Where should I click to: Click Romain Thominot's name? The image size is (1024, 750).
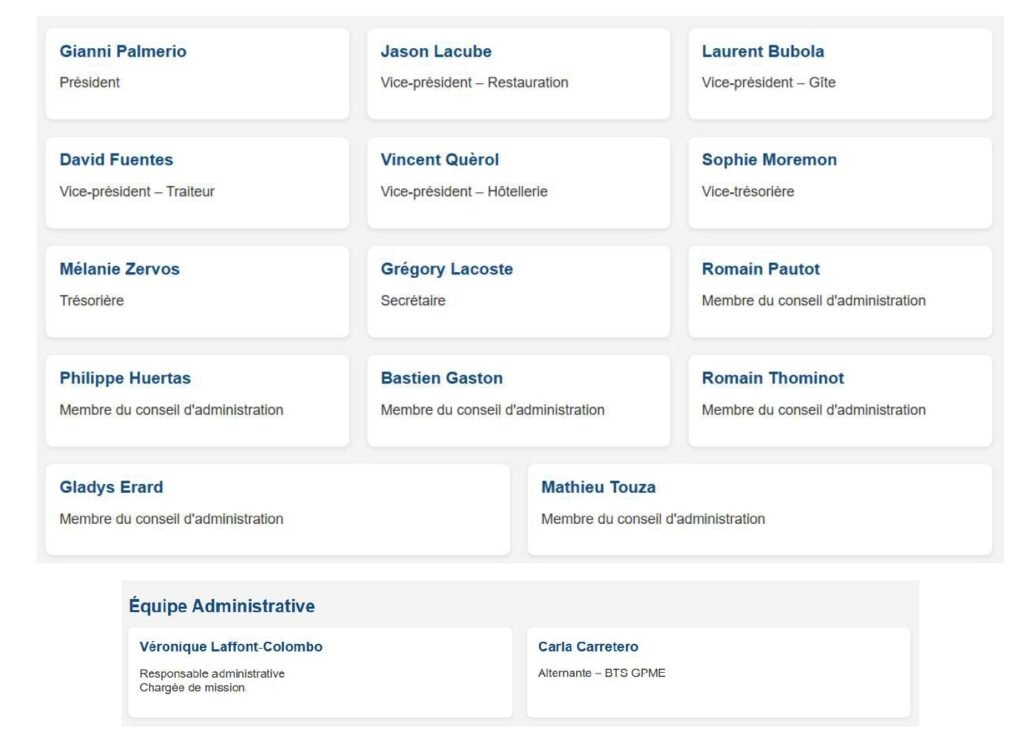pyautogui.click(x=773, y=378)
